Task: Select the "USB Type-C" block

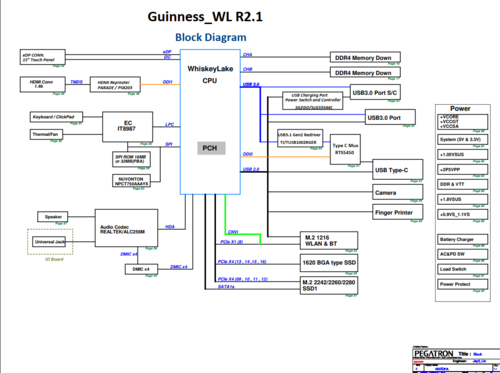Action: point(397,170)
